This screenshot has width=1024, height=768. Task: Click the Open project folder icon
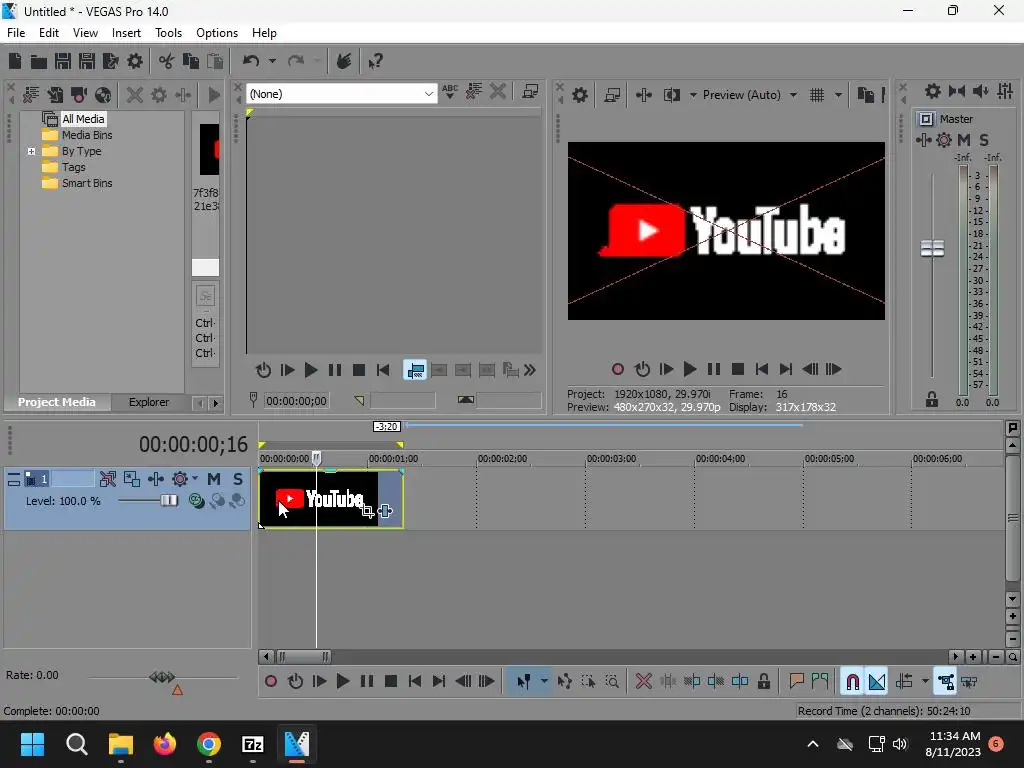pos(39,61)
